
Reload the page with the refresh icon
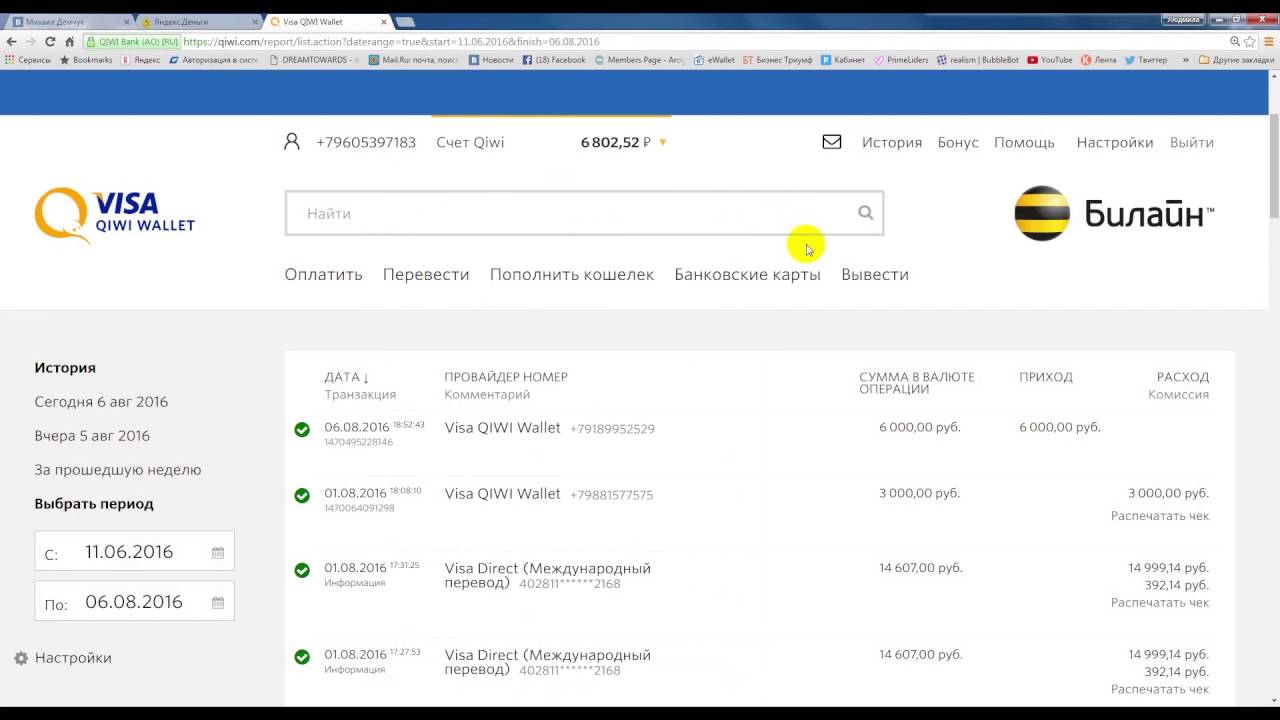tap(50, 42)
